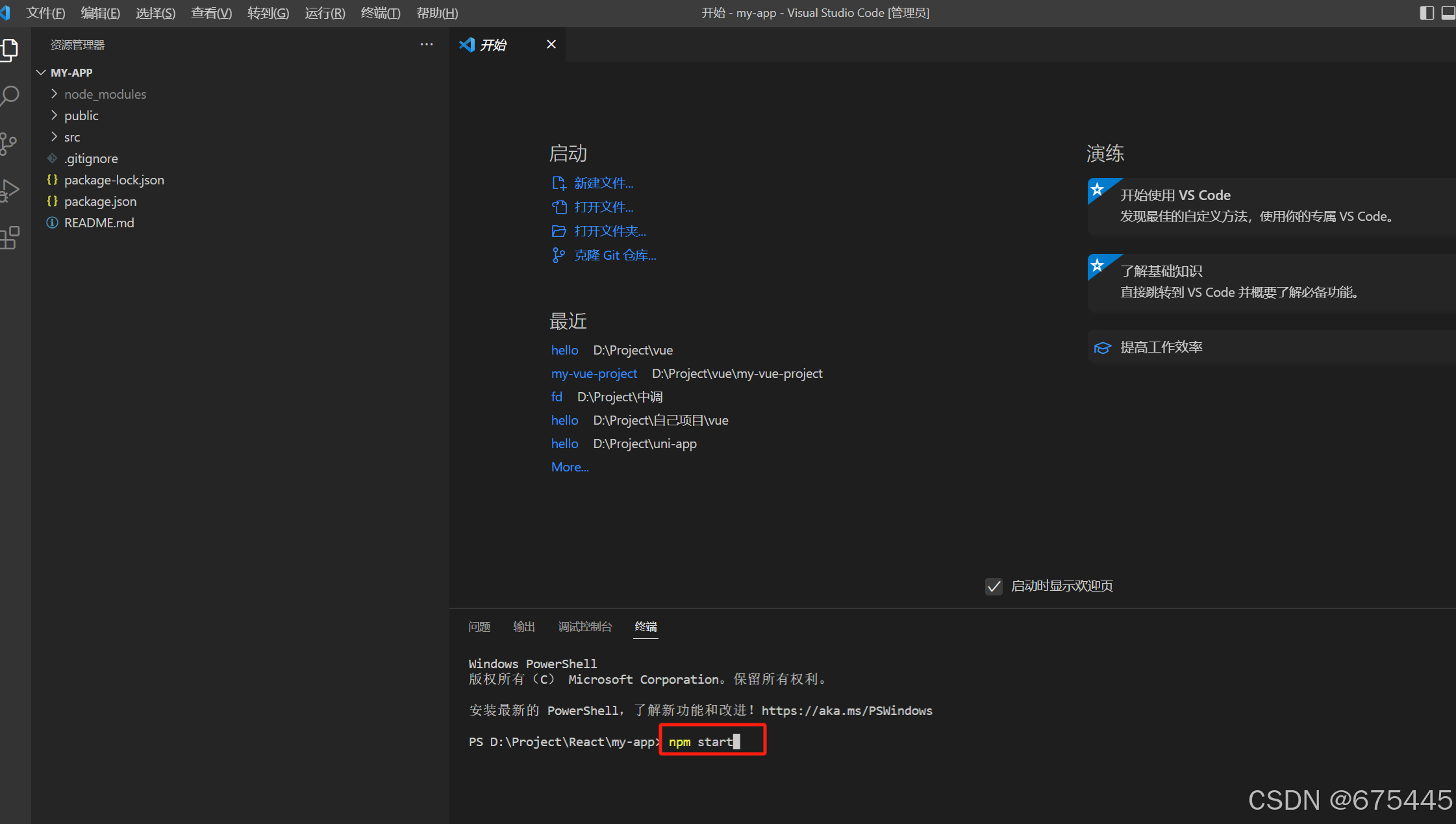The height and width of the screenshot is (824, 1456).
Task: Open Source Control view icon
Action: pos(9,144)
